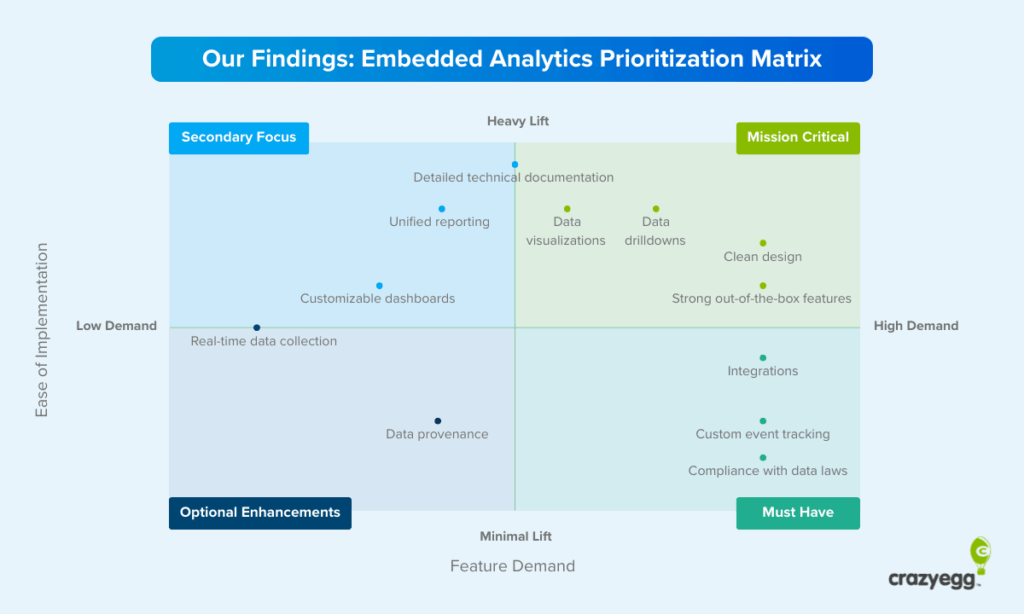
Task: Select the Clean design data point
Action: [763, 243]
